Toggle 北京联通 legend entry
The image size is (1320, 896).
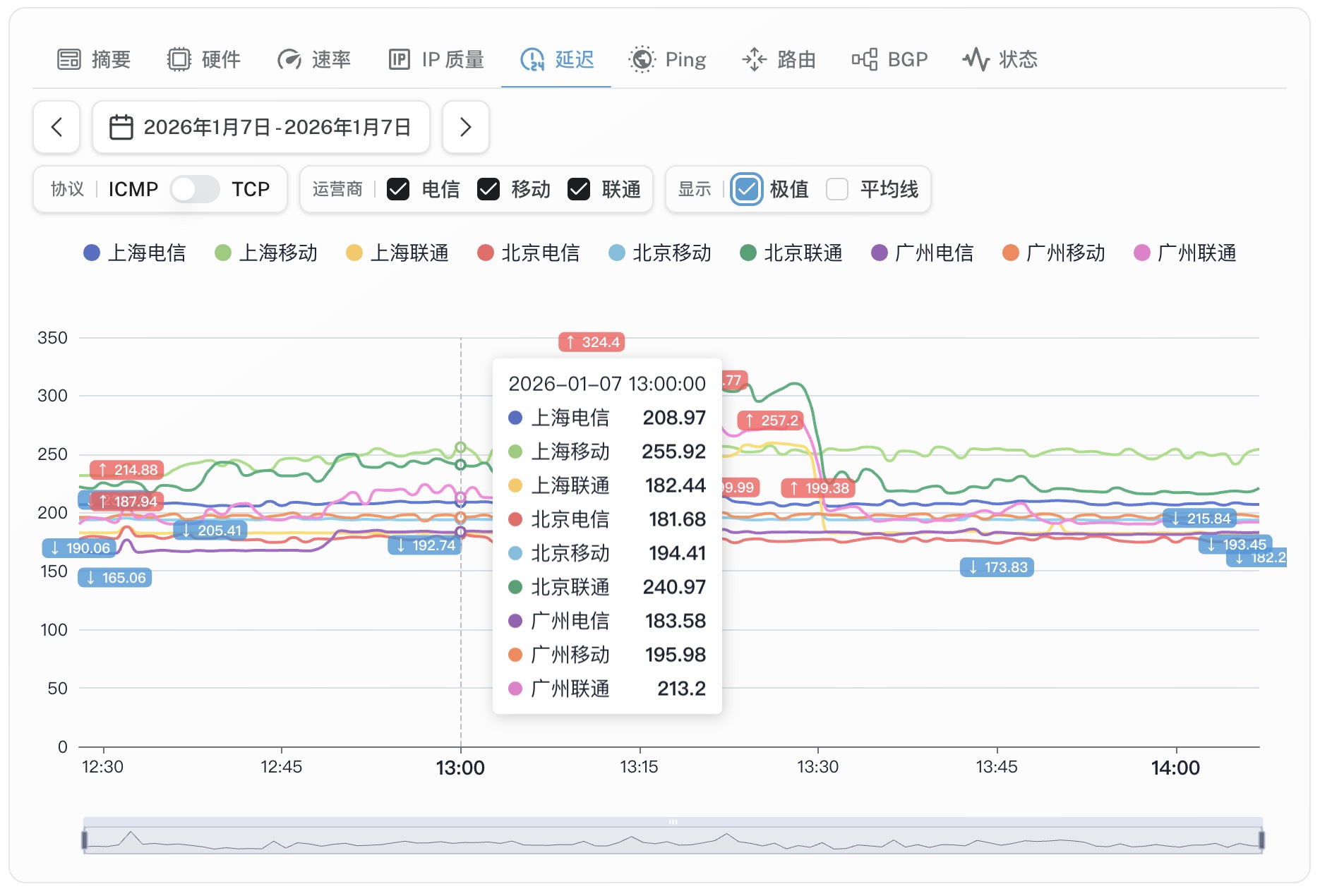791,253
